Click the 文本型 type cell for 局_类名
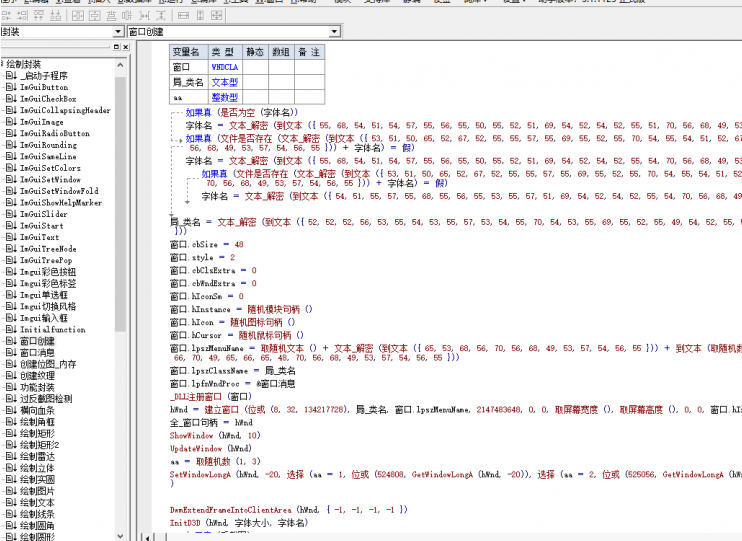742x541 pixels. (x=224, y=82)
